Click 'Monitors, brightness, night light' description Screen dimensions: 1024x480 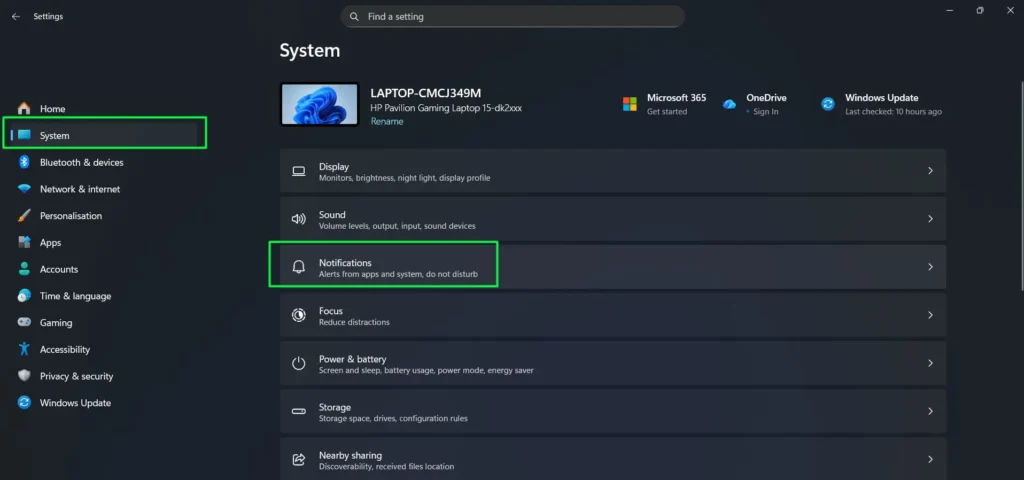pyautogui.click(x=404, y=178)
